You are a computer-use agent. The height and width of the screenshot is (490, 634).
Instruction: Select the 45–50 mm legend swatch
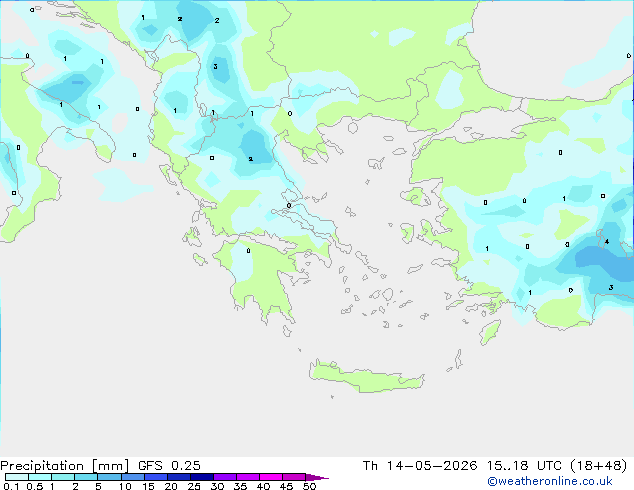pos(294,477)
